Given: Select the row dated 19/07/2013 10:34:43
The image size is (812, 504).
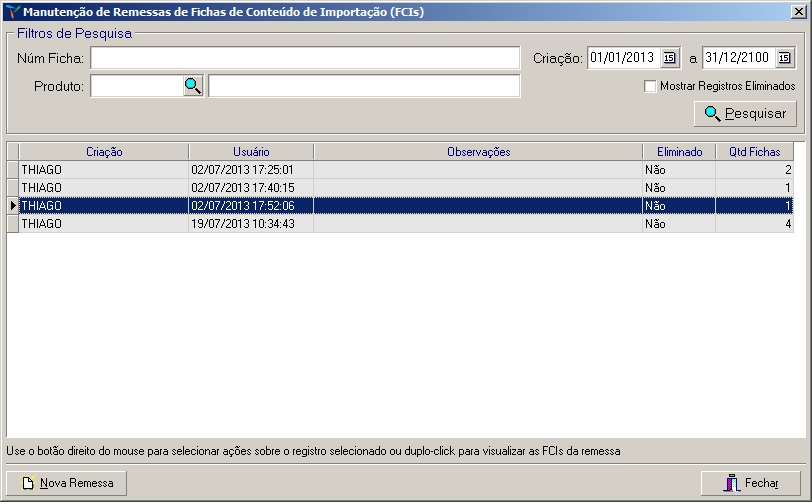Looking at the screenshot, I should tap(250, 225).
